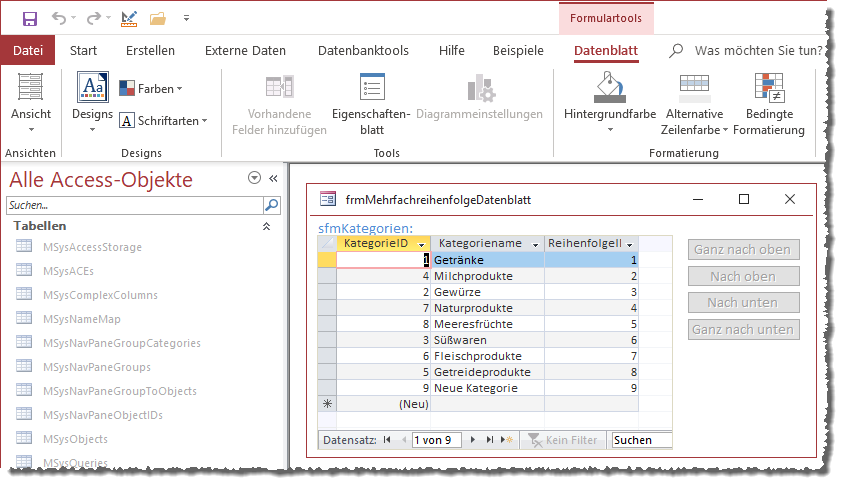The image size is (845, 485).
Task: Click the new record row selector asterisk
Action: point(327,404)
